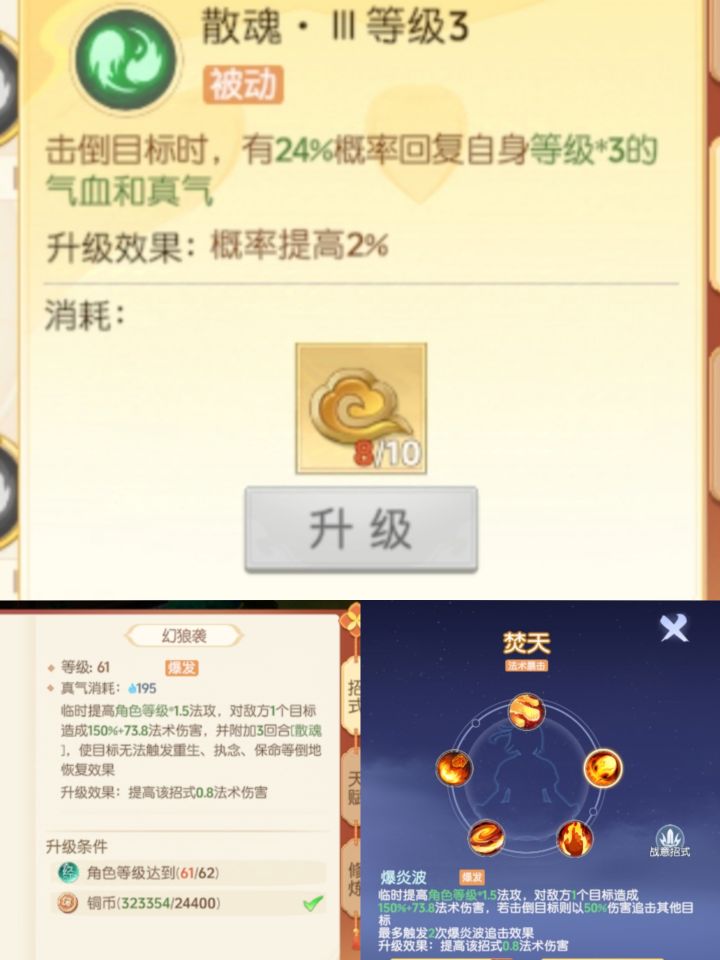
Task: Select the upright flame orb at ring's lower right
Action: click(575, 838)
